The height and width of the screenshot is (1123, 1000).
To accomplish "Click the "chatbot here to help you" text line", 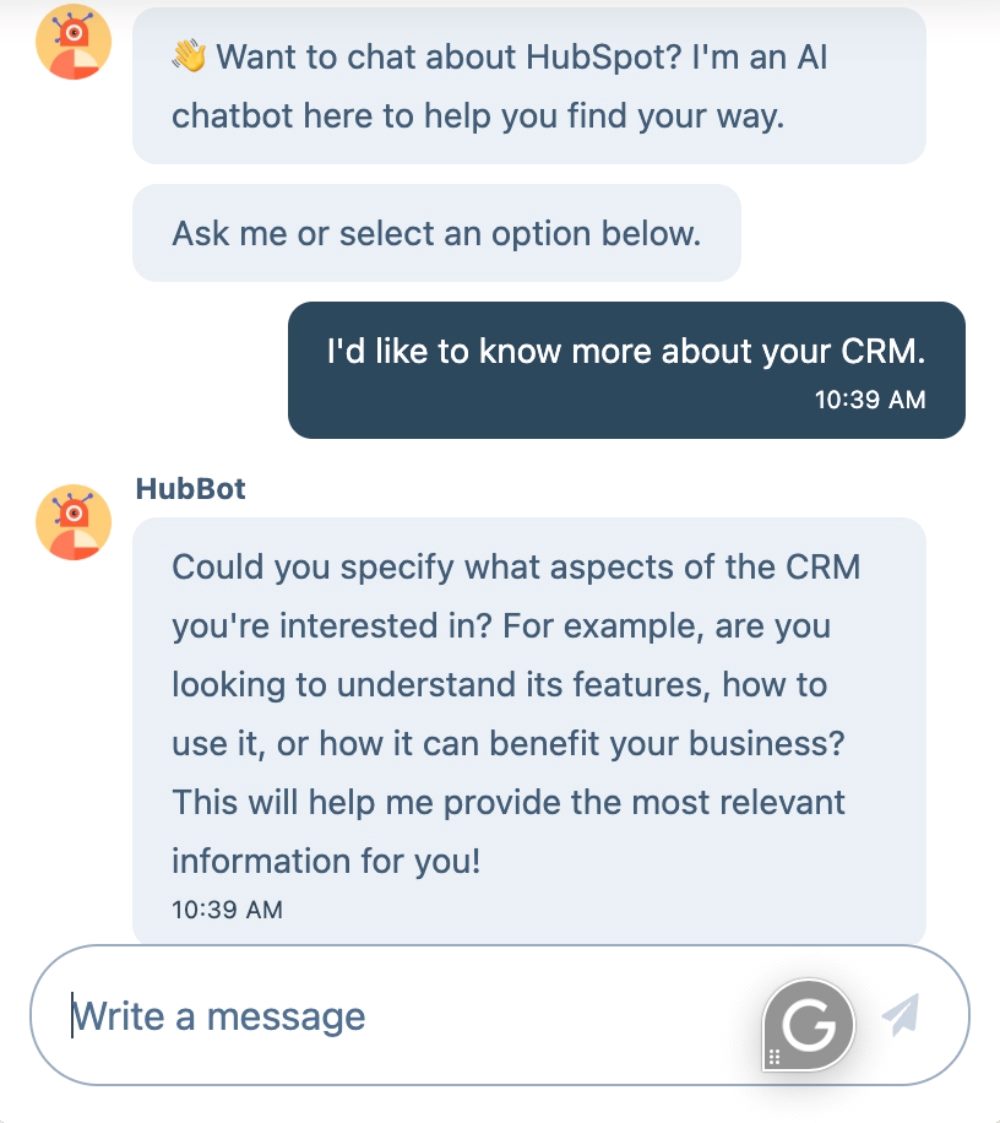I will click(478, 116).
